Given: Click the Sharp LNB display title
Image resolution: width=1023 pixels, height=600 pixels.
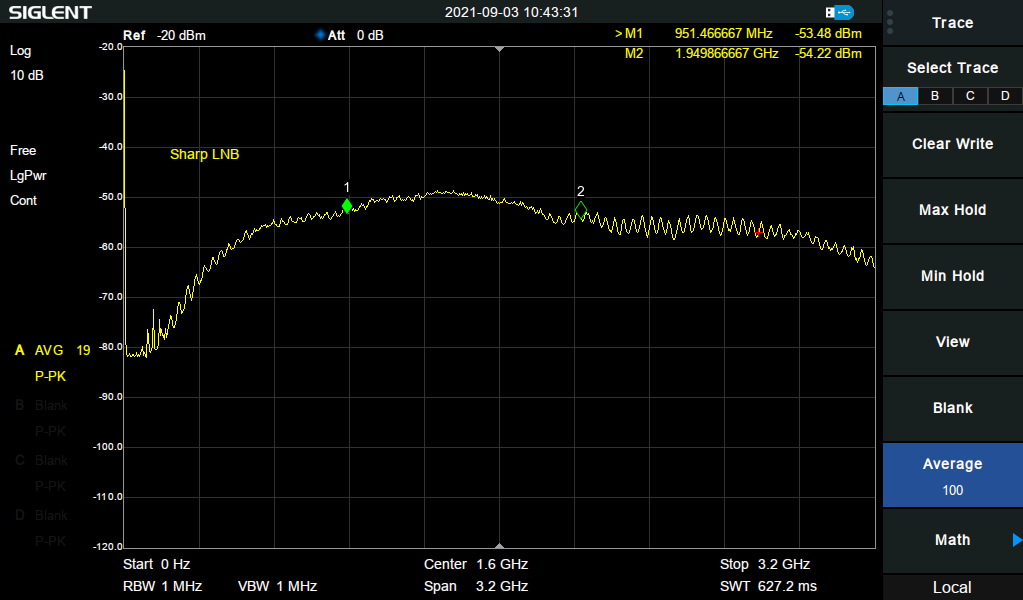Looking at the screenshot, I should point(204,155).
